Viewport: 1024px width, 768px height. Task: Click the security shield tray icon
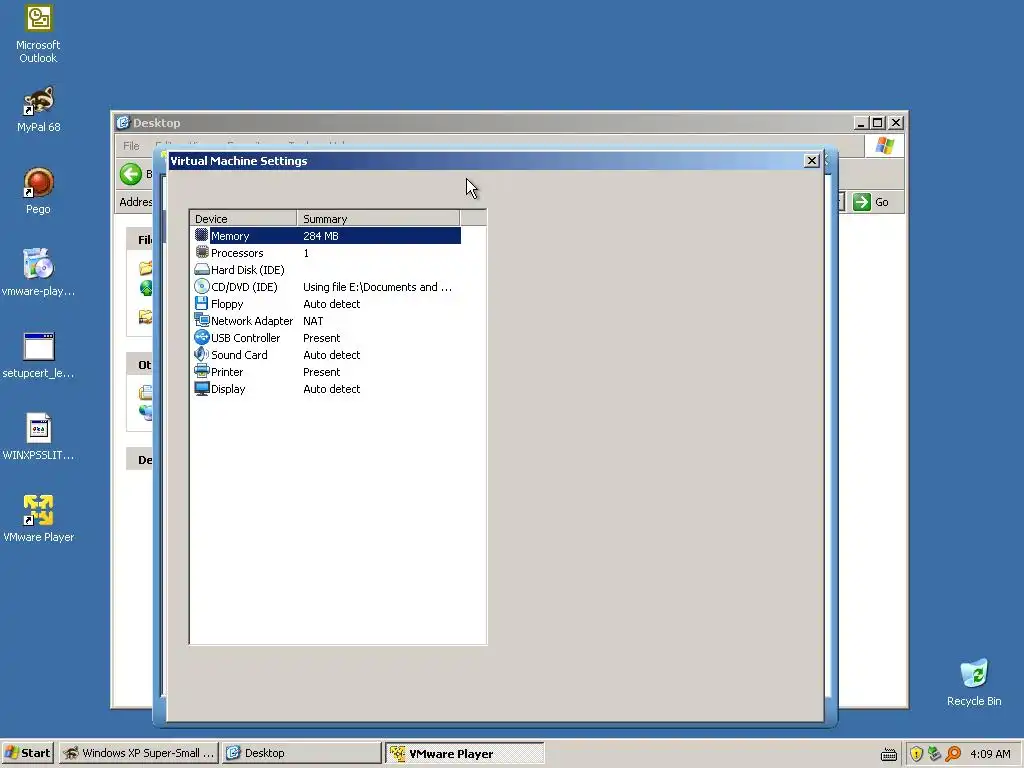click(916, 754)
